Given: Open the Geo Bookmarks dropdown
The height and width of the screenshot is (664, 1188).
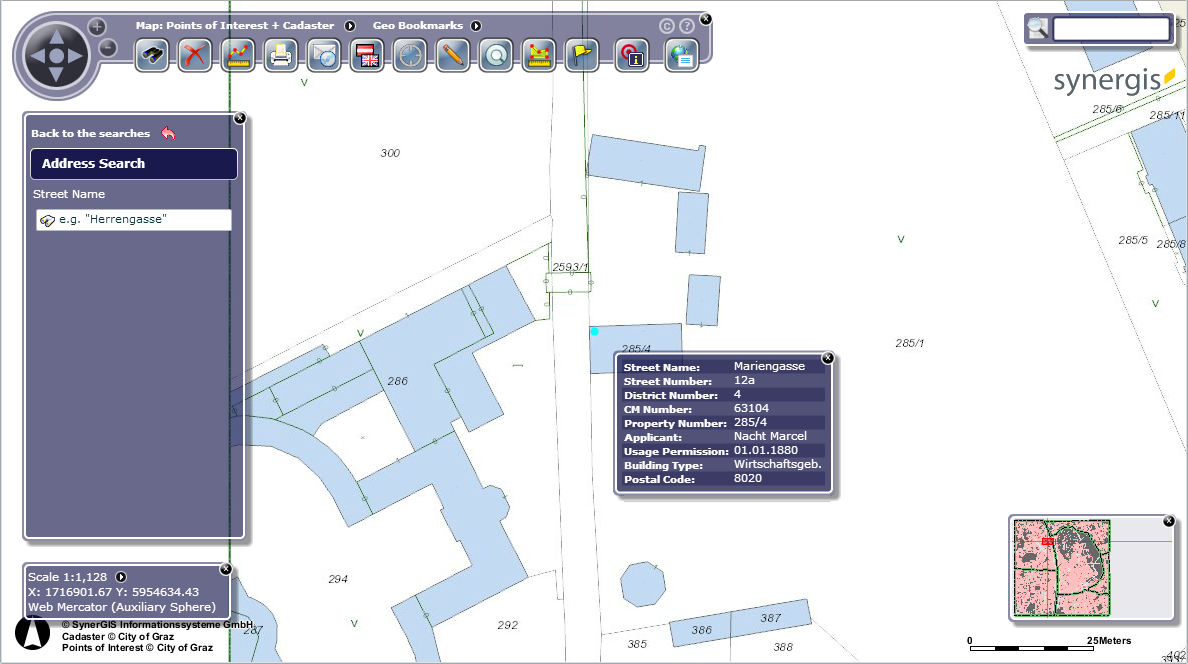Looking at the screenshot, I should point(477,25).
